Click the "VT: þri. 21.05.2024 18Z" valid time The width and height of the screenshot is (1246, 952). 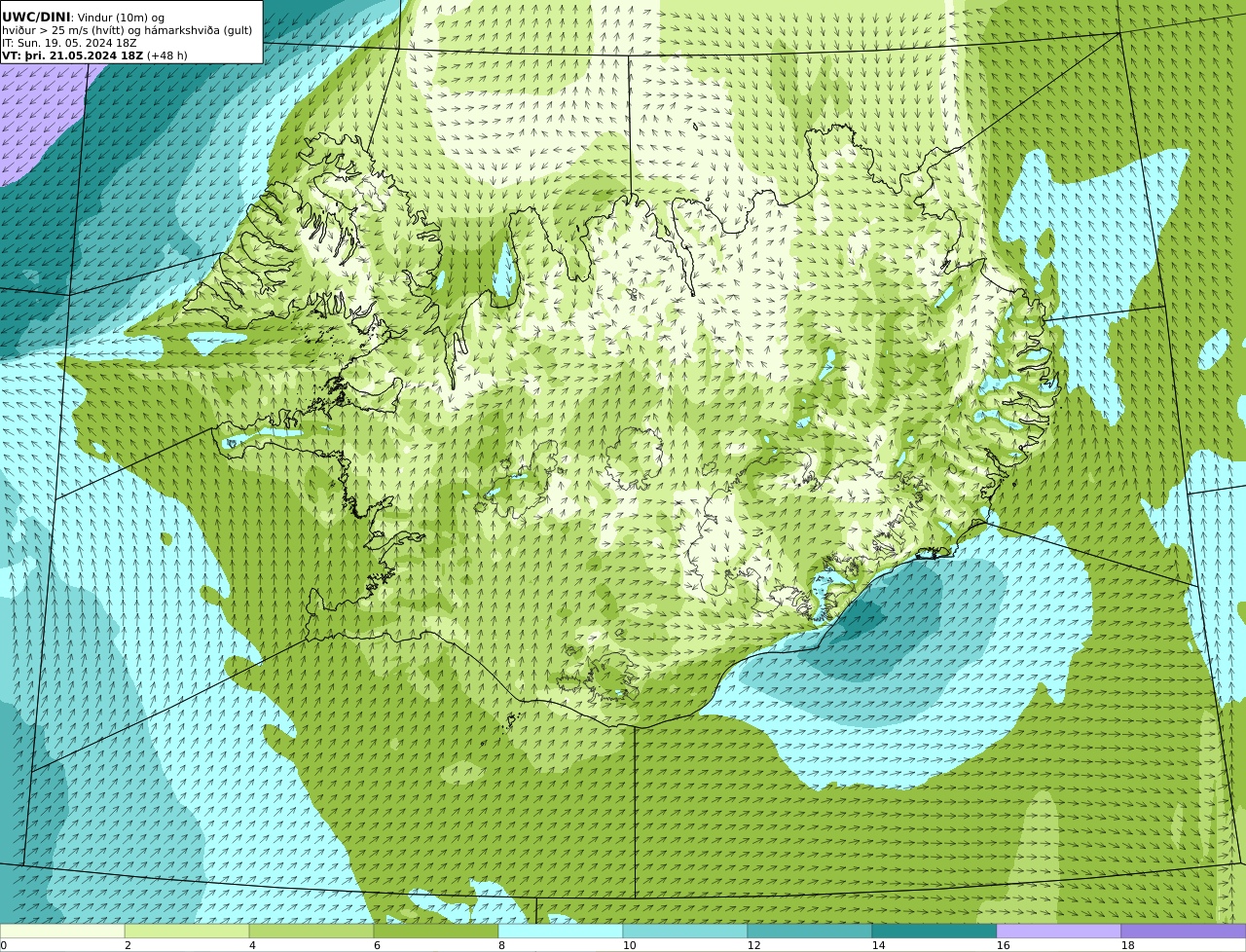(72, 55)
